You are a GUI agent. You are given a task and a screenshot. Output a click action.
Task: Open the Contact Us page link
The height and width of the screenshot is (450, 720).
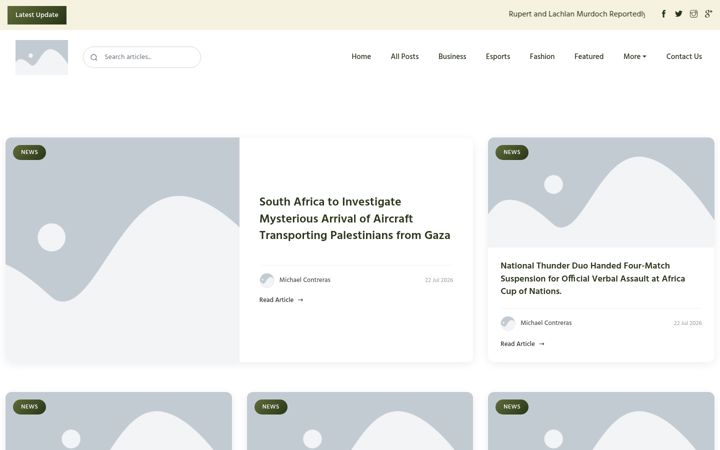point(684,56)
